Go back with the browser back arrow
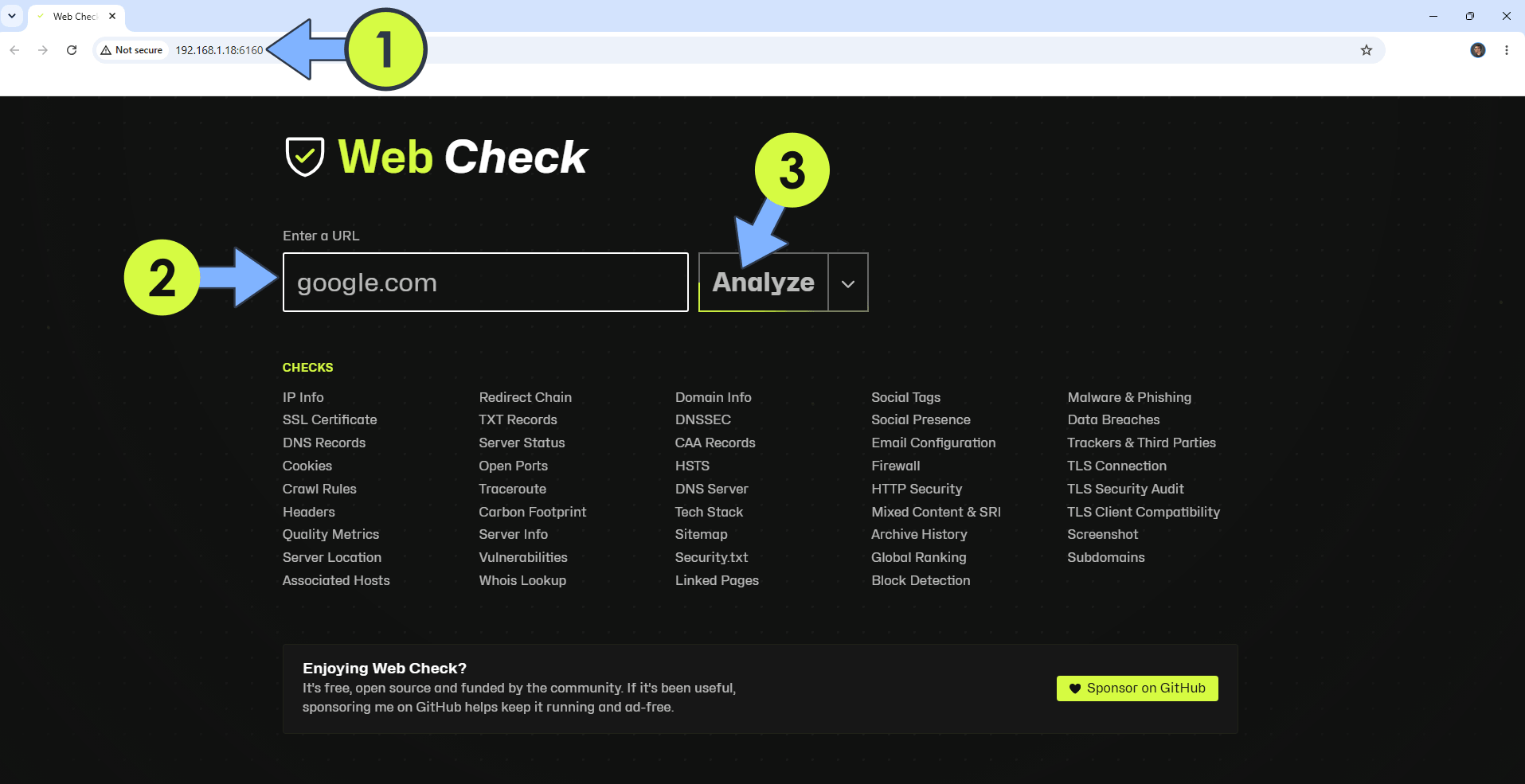 point(14,50)
